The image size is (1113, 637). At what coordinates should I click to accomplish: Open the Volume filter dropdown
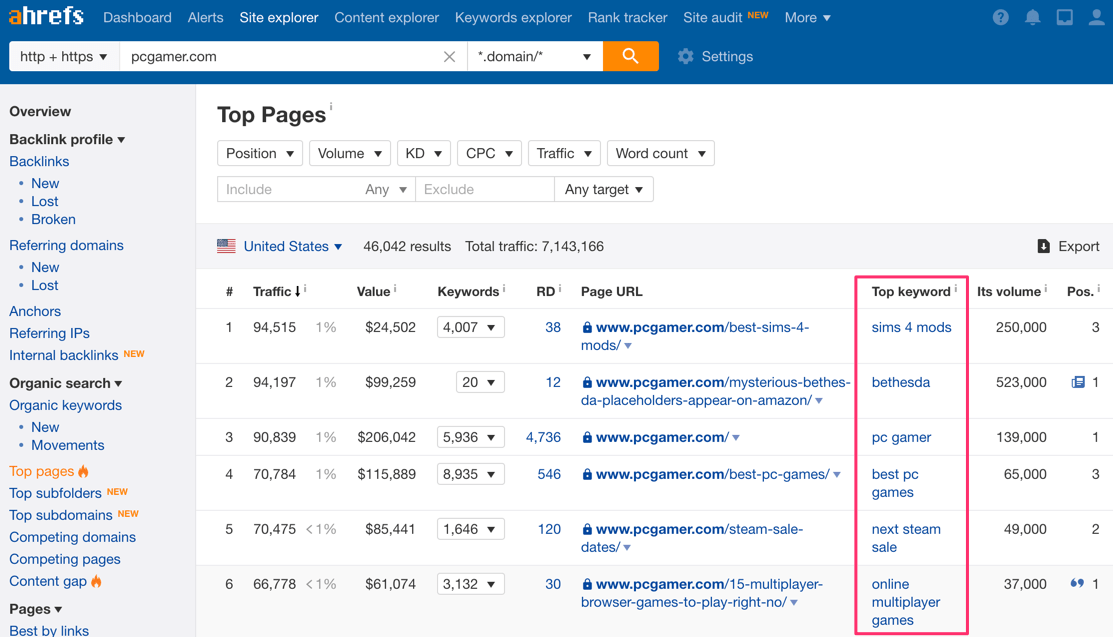350,153
